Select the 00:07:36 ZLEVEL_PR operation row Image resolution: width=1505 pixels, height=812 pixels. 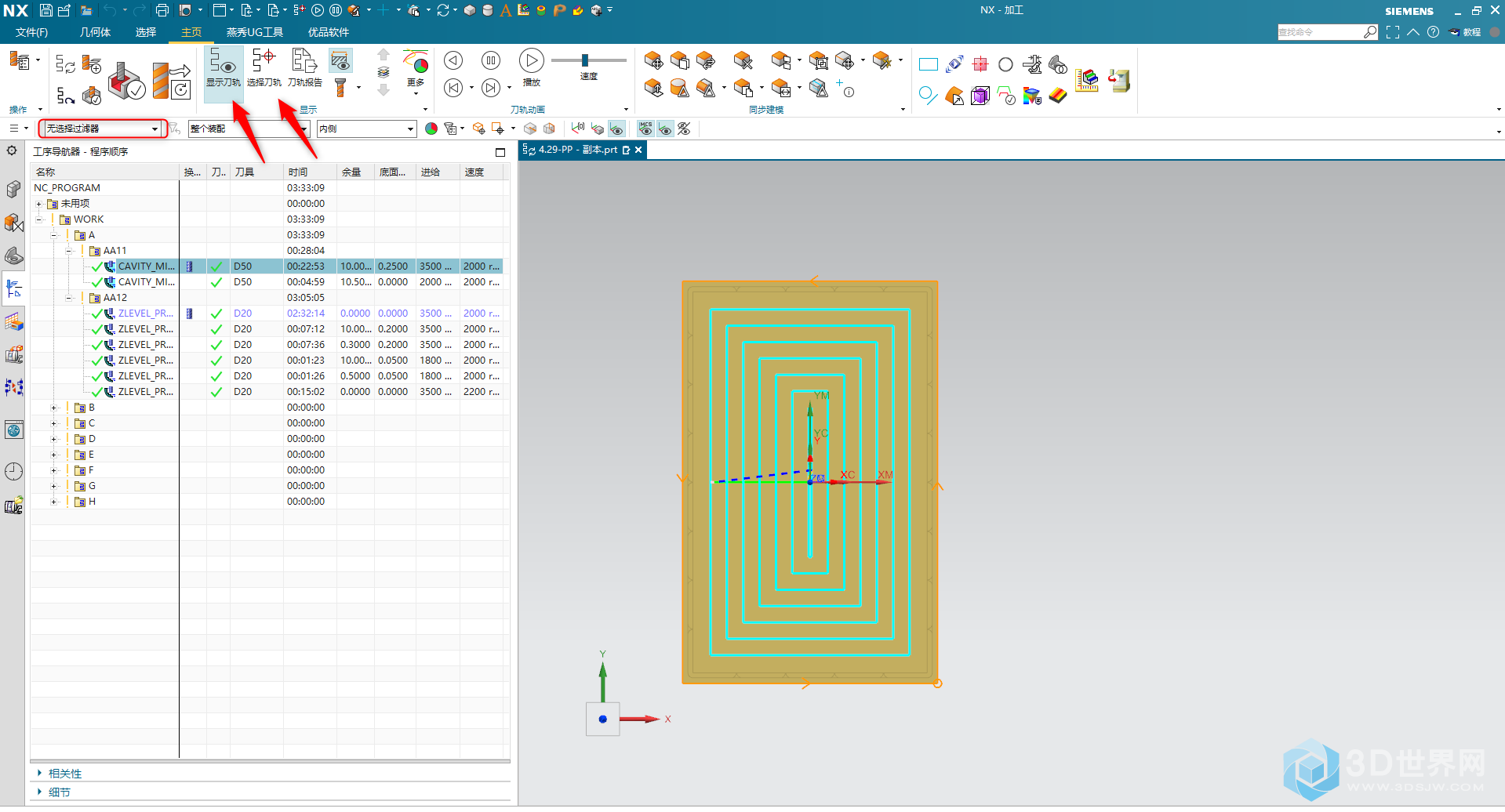267,345
